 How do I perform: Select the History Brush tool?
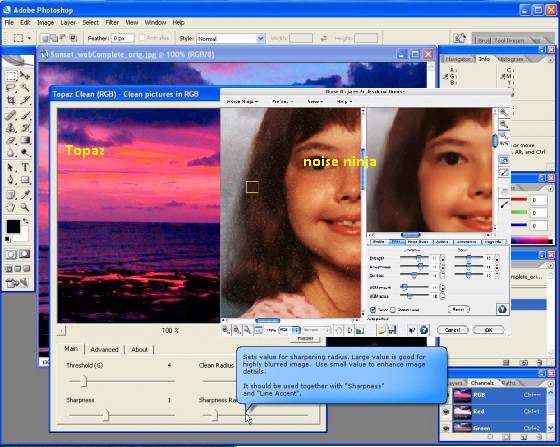click(x=25, y=127)
